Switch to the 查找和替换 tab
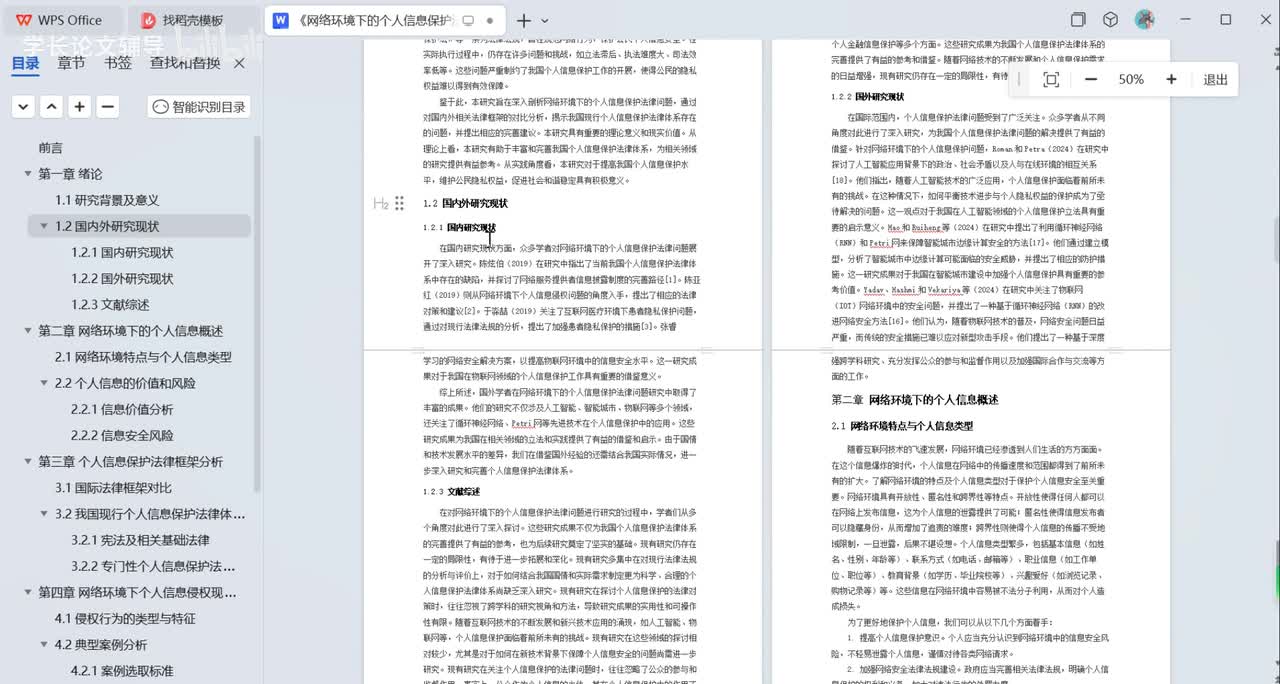This screenshot has width=1280, height=684. pos(185,63)
